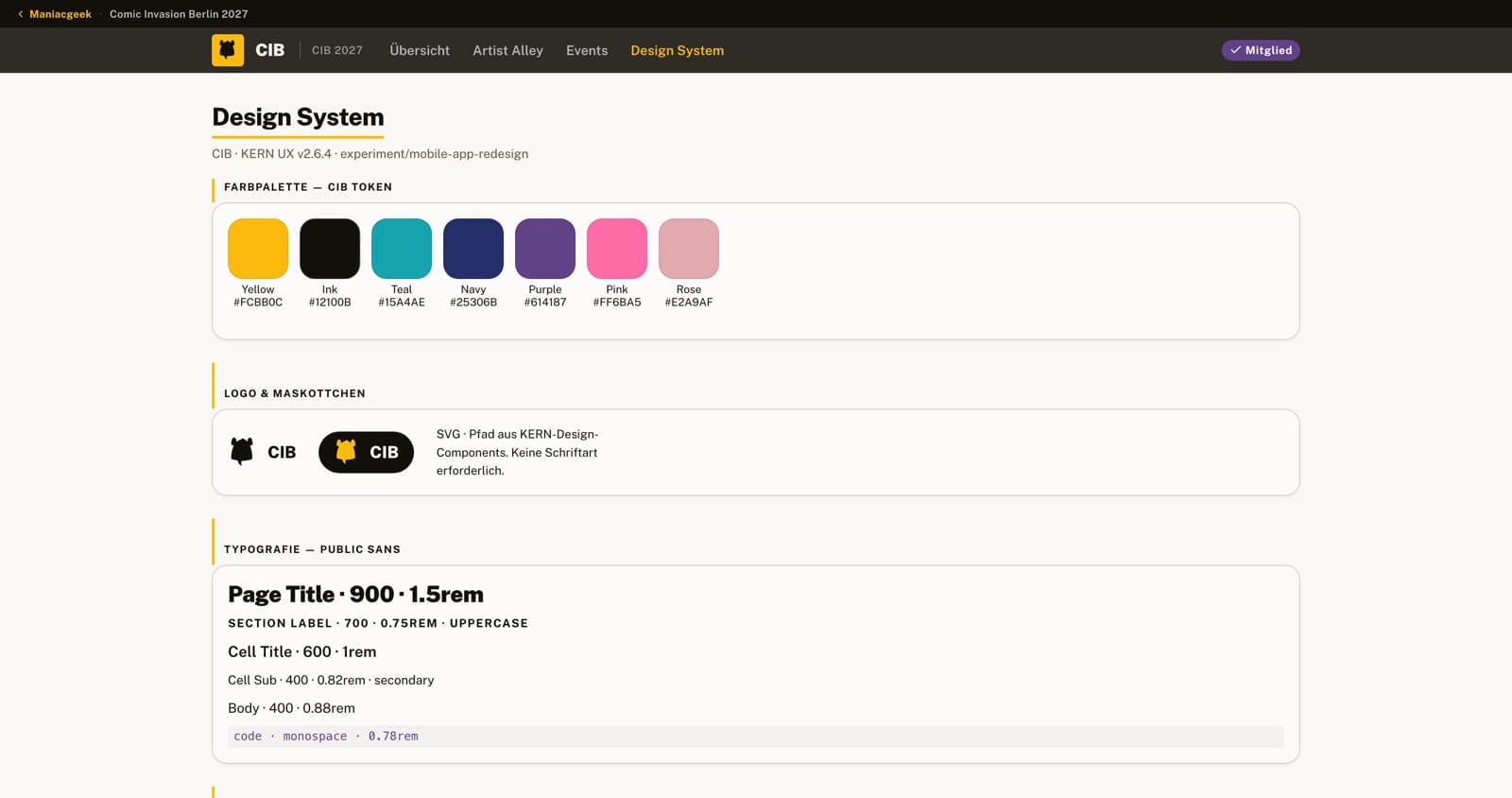This screenshot has width=1512, height=798.
Task: Open the Übersicht tab
Action: 420,50
